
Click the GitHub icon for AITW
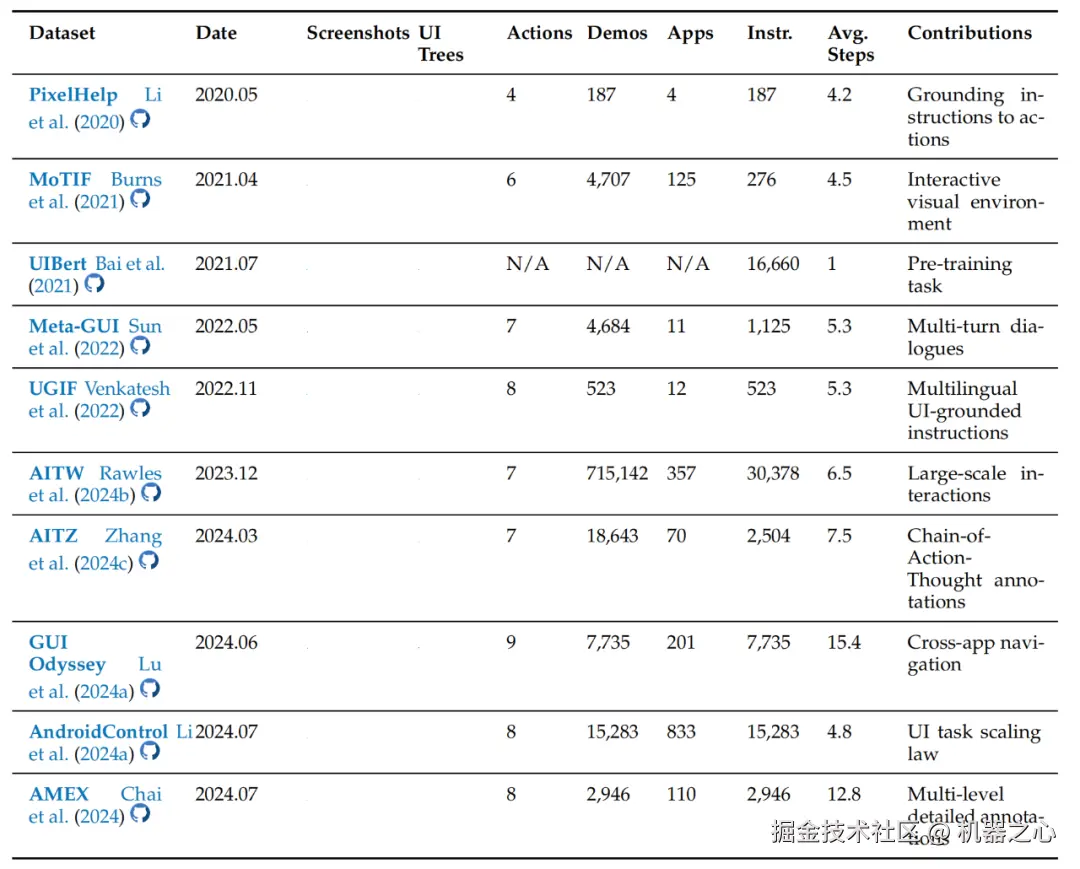(150, 493)
